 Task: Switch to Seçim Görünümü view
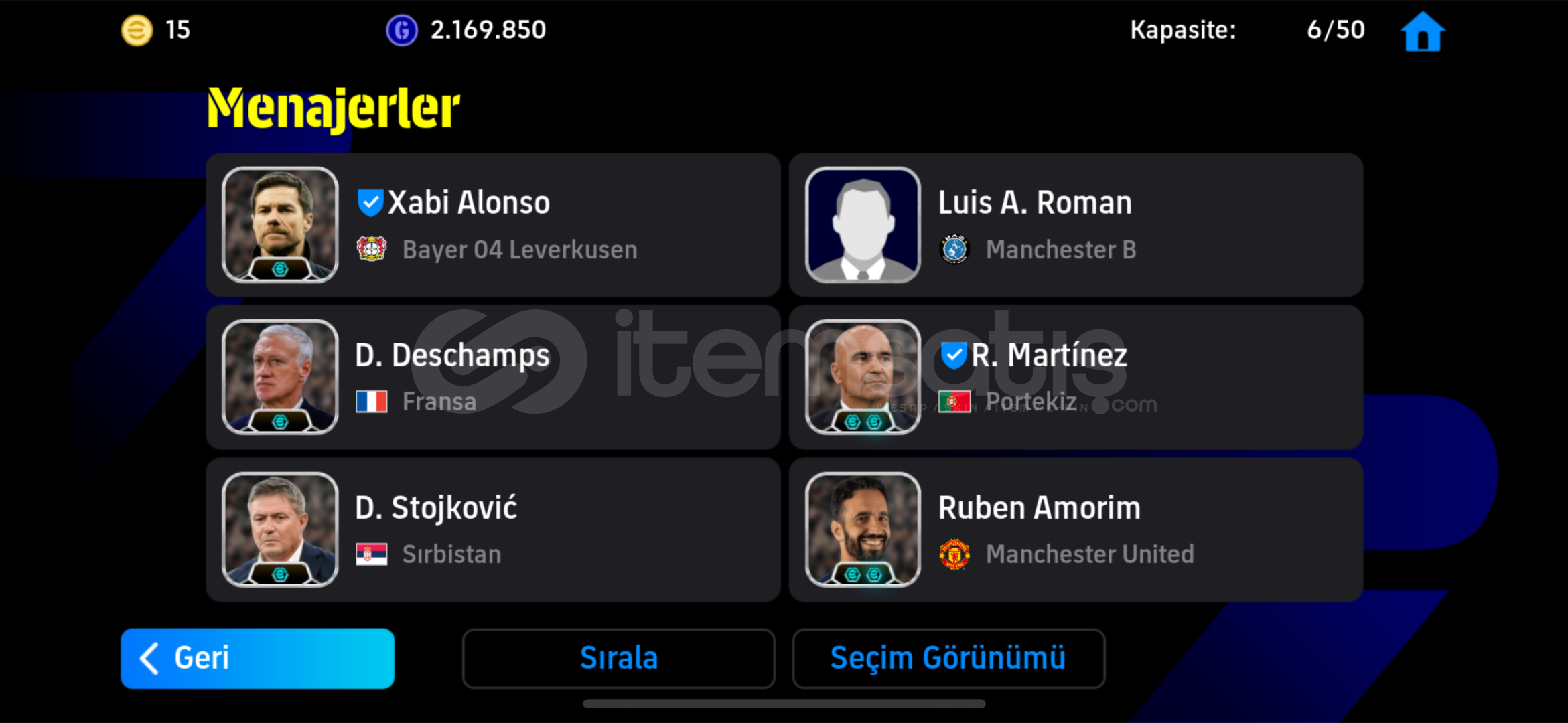click(x=948, y=658)
